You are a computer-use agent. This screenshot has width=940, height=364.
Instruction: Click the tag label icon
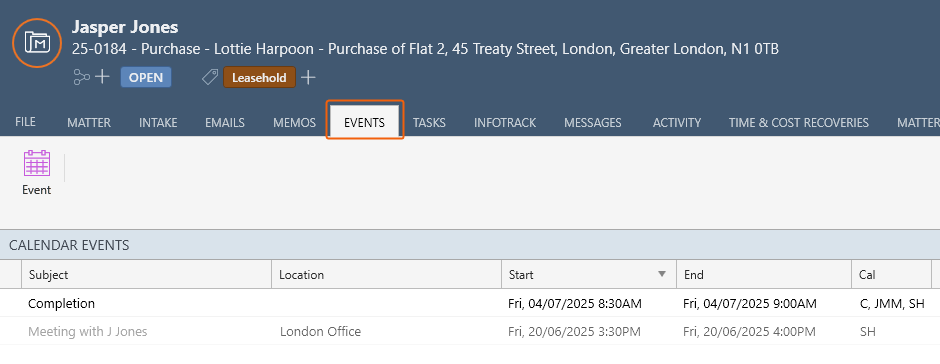pyautogui.click(x=209, y=77)
